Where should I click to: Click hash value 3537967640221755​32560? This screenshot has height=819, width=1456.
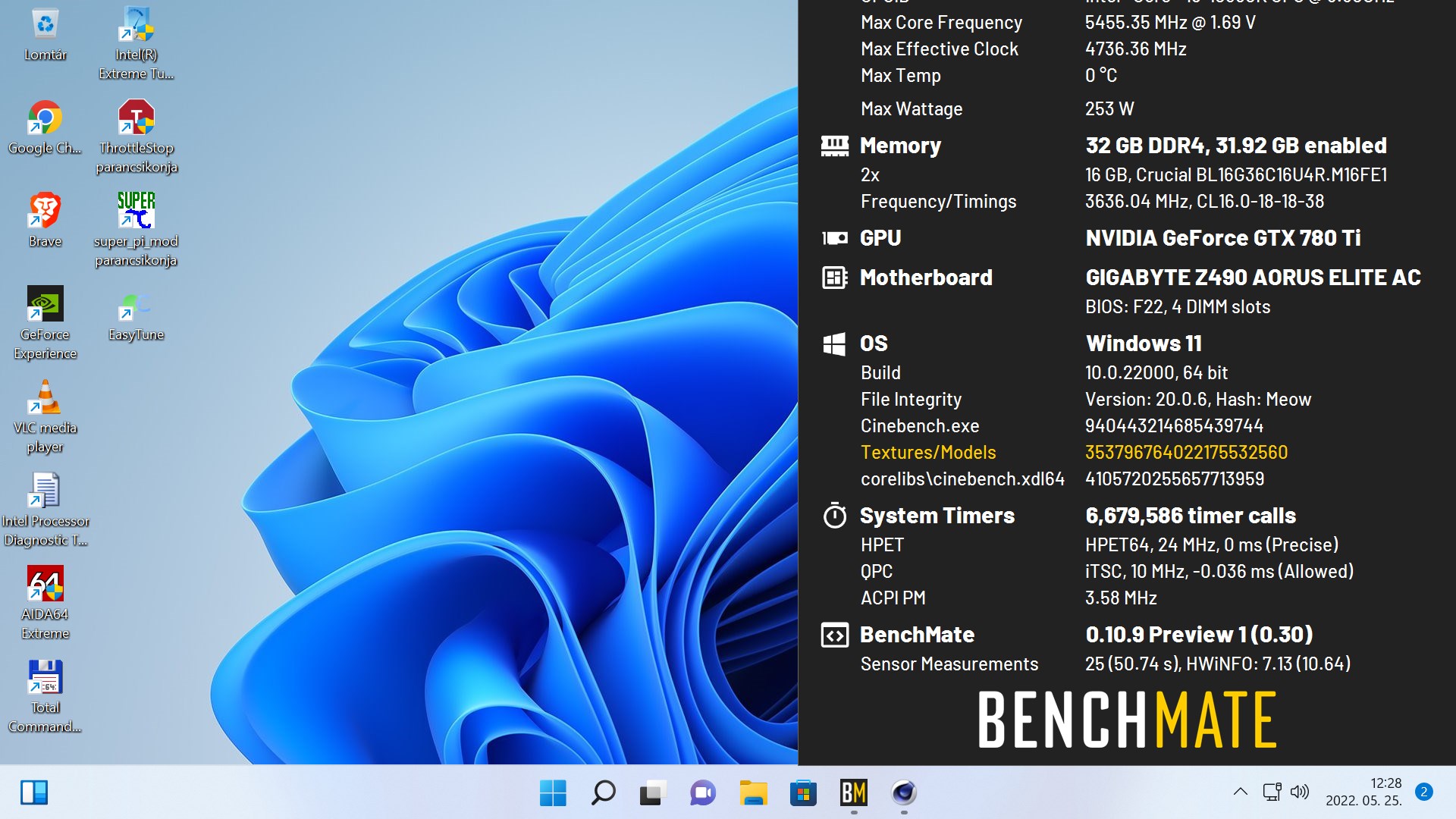[1186, 453]
